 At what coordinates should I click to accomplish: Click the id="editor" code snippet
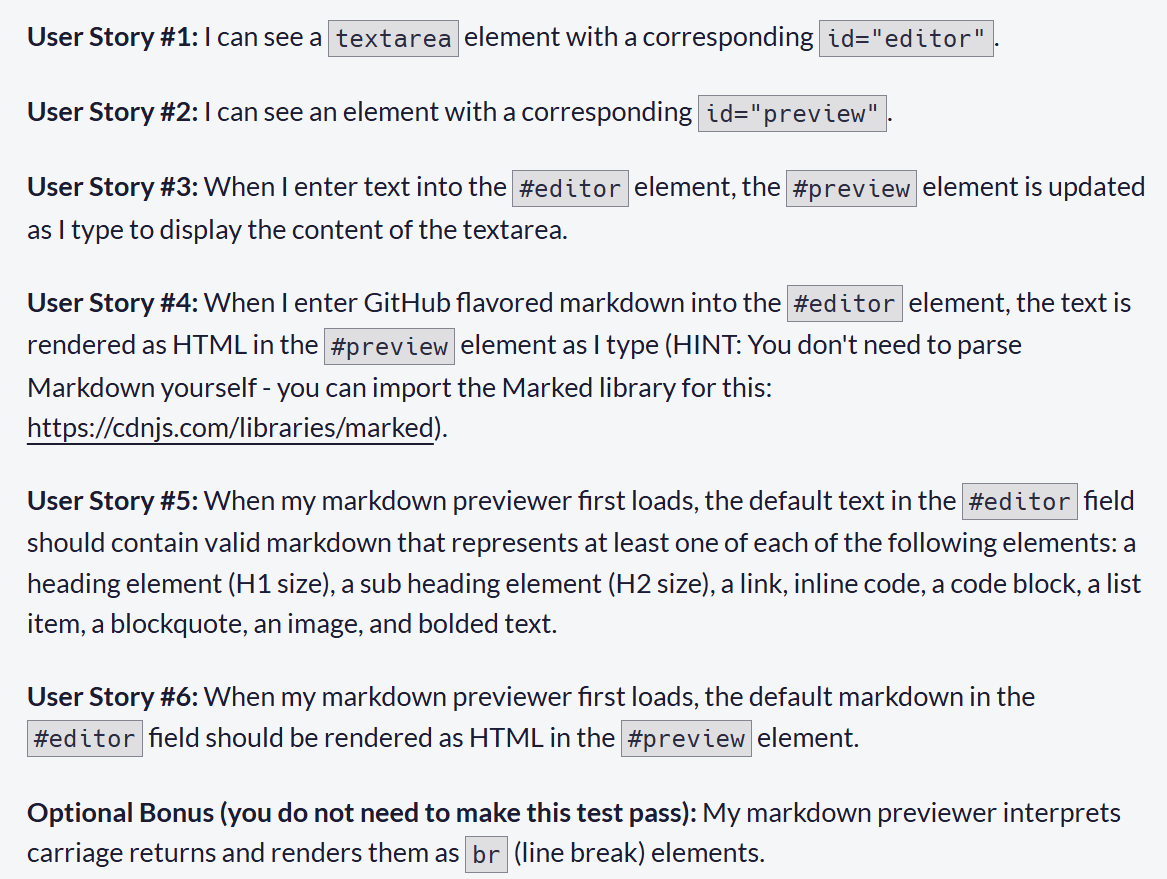[905, 39]
